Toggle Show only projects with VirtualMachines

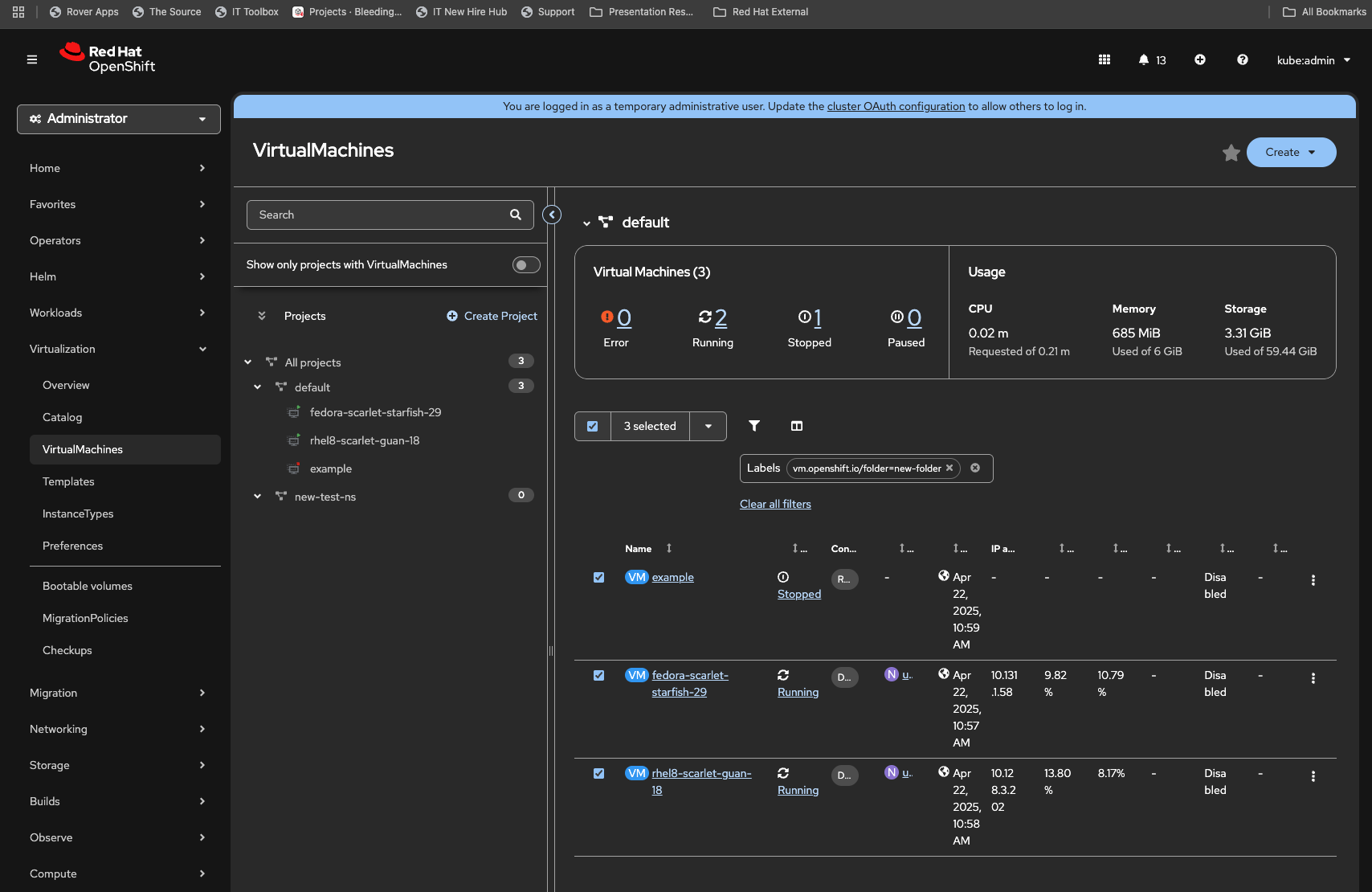pyautogui.click(x=526, y=265)
